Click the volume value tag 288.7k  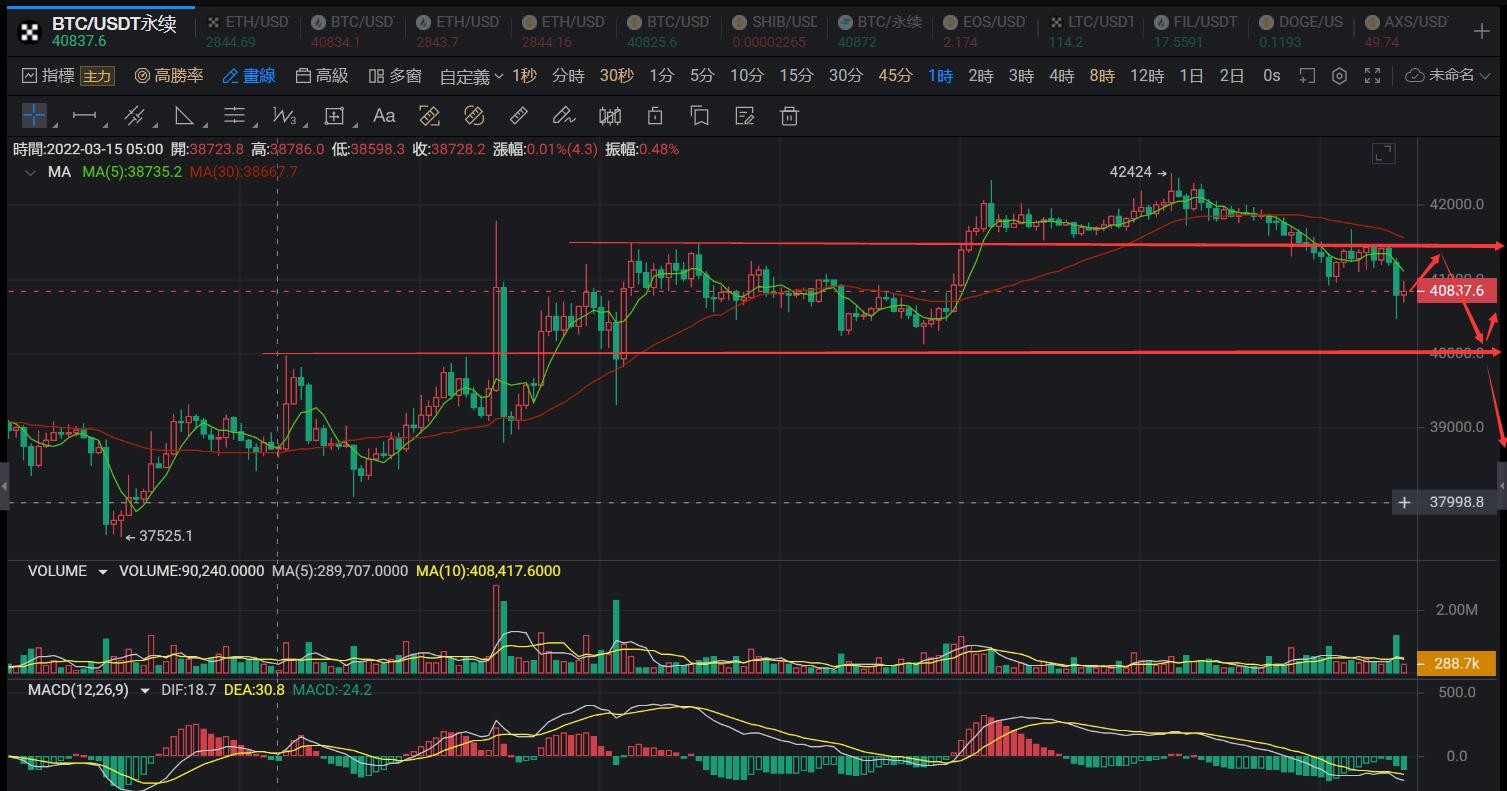pos(1456,663)
